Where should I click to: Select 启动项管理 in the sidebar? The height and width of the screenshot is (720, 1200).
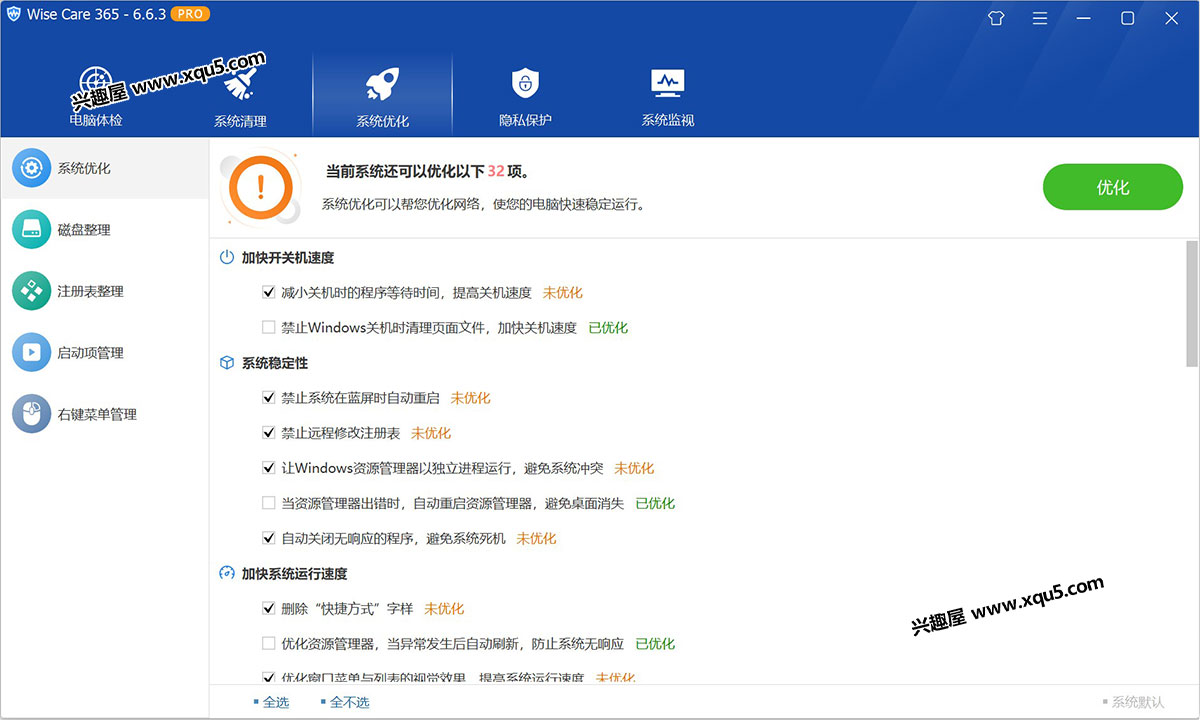tap(90, 353)
